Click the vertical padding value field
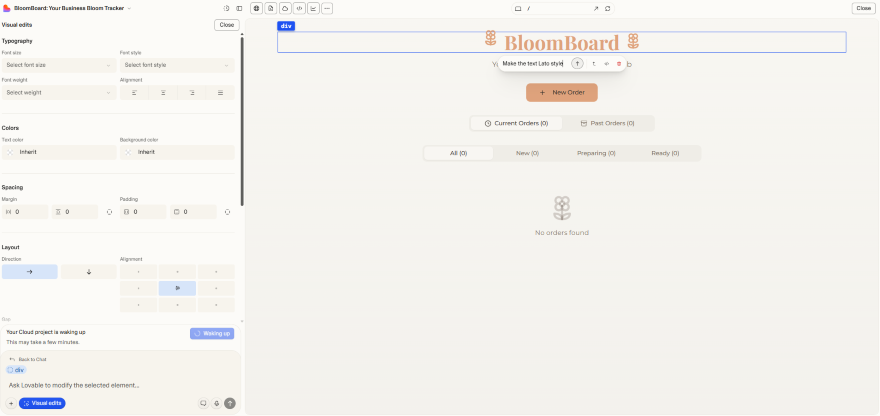 (194, 212)
